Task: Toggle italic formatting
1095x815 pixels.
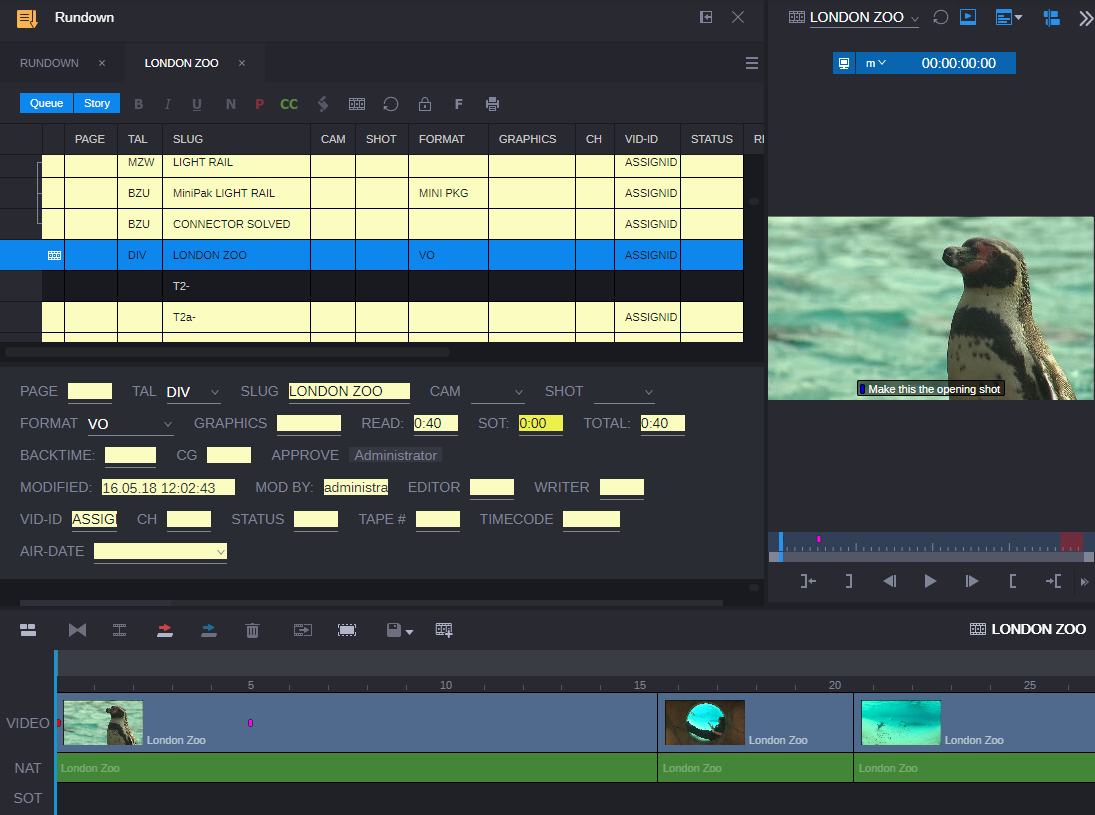Action: pos(168,104)
